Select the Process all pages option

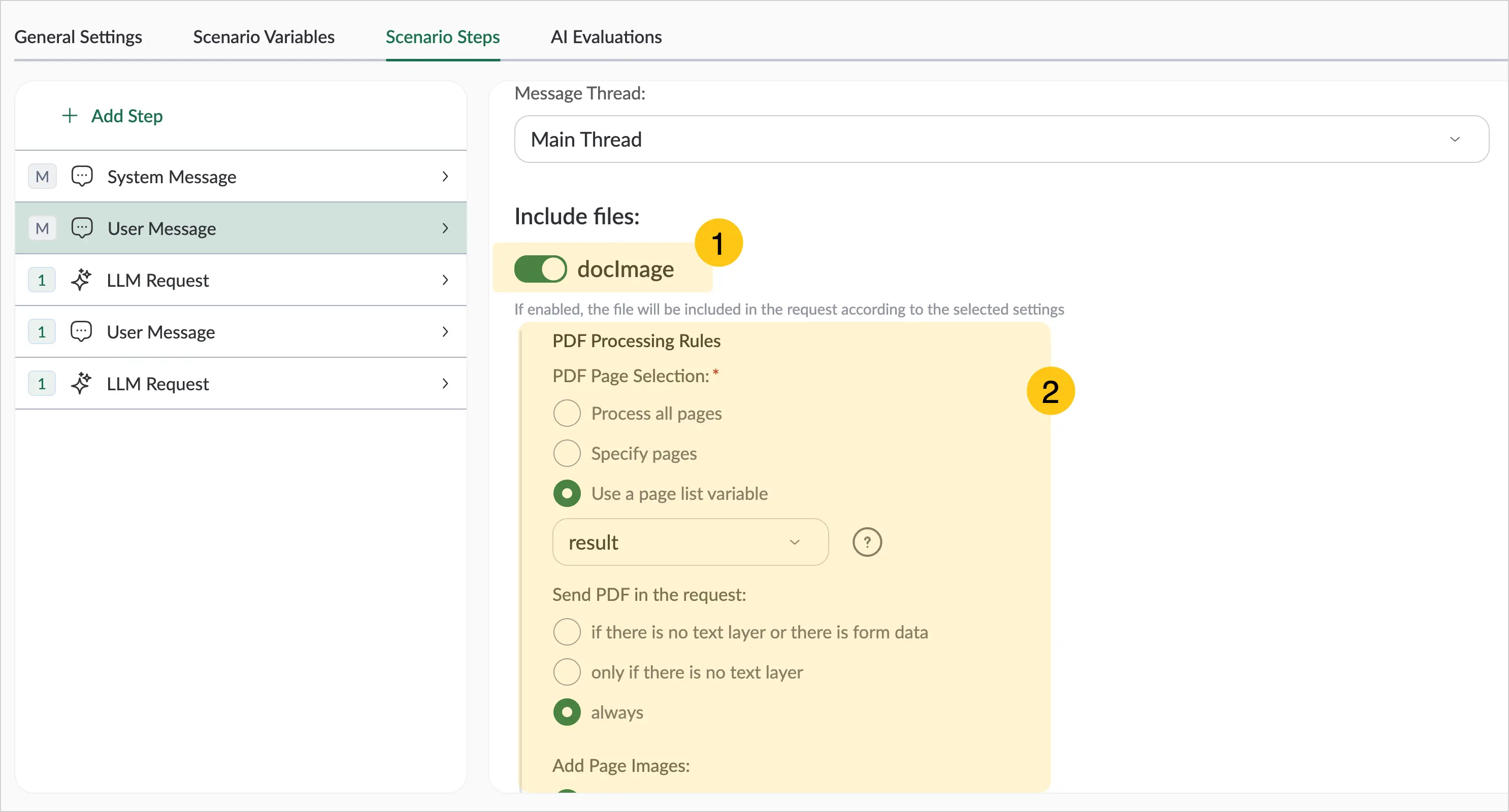pos(567,413)
